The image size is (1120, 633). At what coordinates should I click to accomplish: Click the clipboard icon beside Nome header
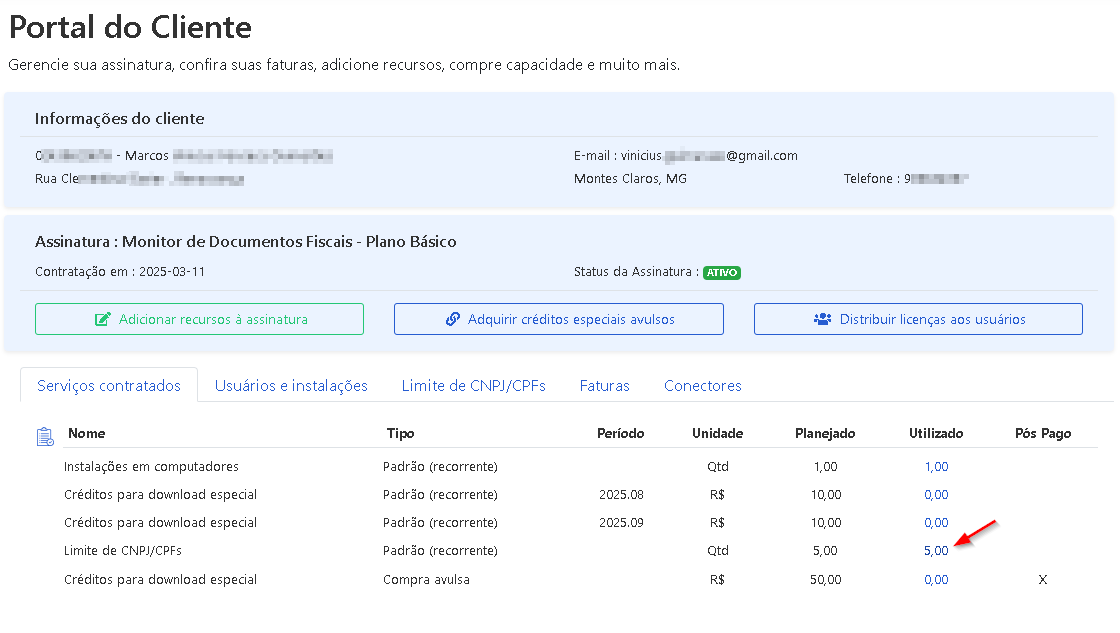[x=45, y=436]
